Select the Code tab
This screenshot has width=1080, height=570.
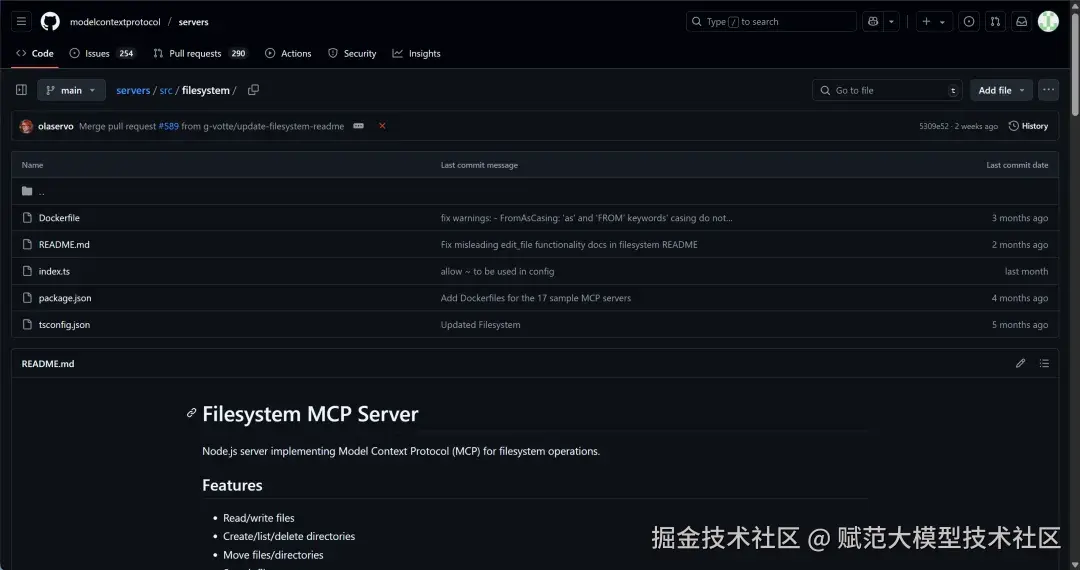point(34,53)
